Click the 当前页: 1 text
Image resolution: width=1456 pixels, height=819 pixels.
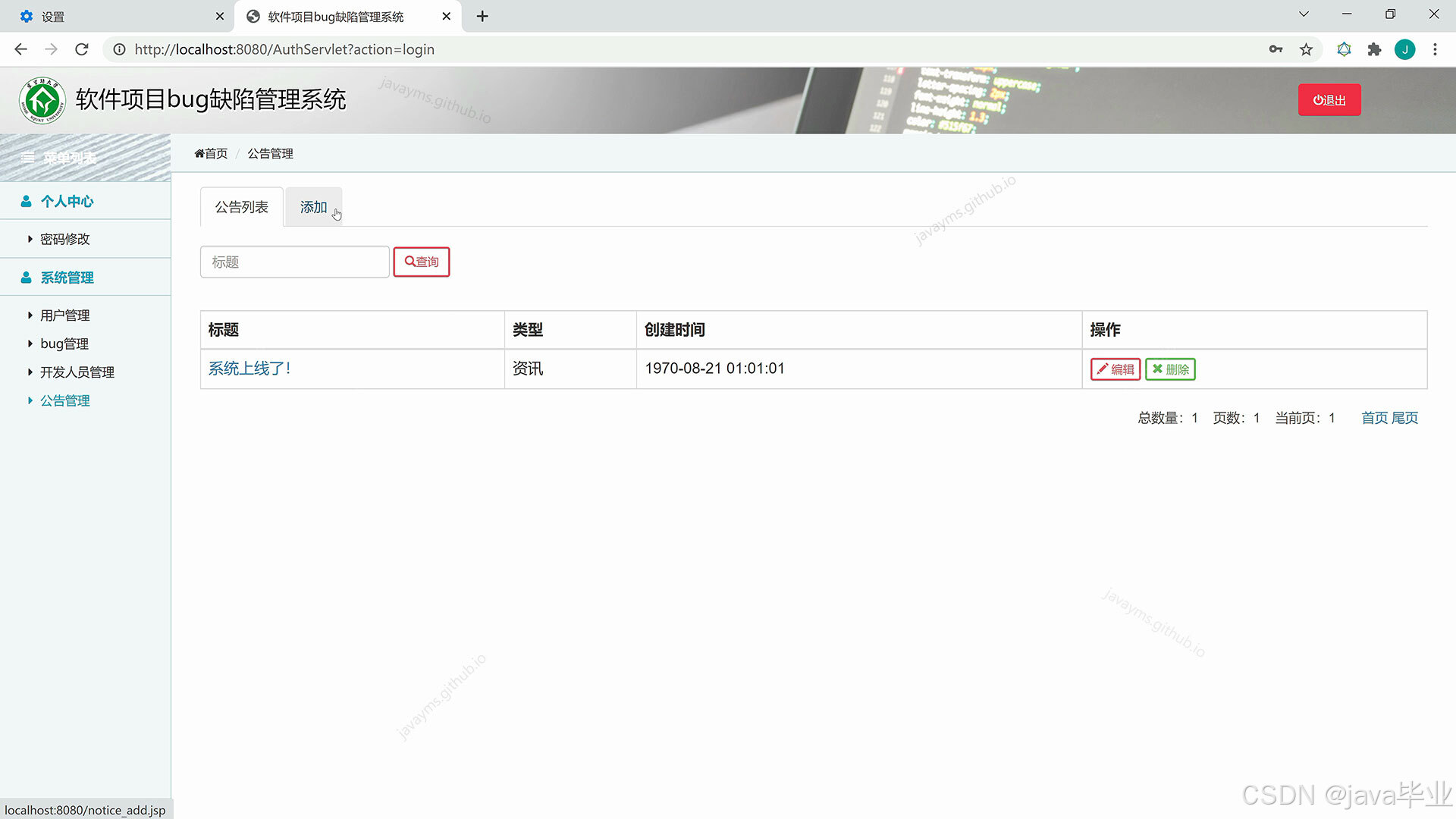[x=1305, y=418]
